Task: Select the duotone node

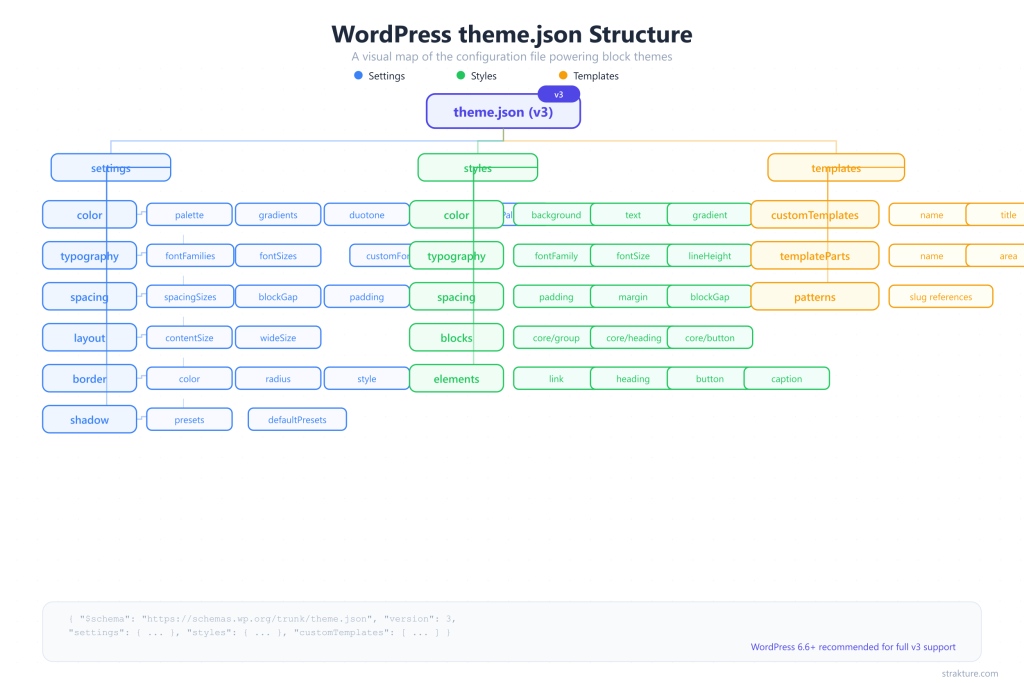Action: coord(366,215)
